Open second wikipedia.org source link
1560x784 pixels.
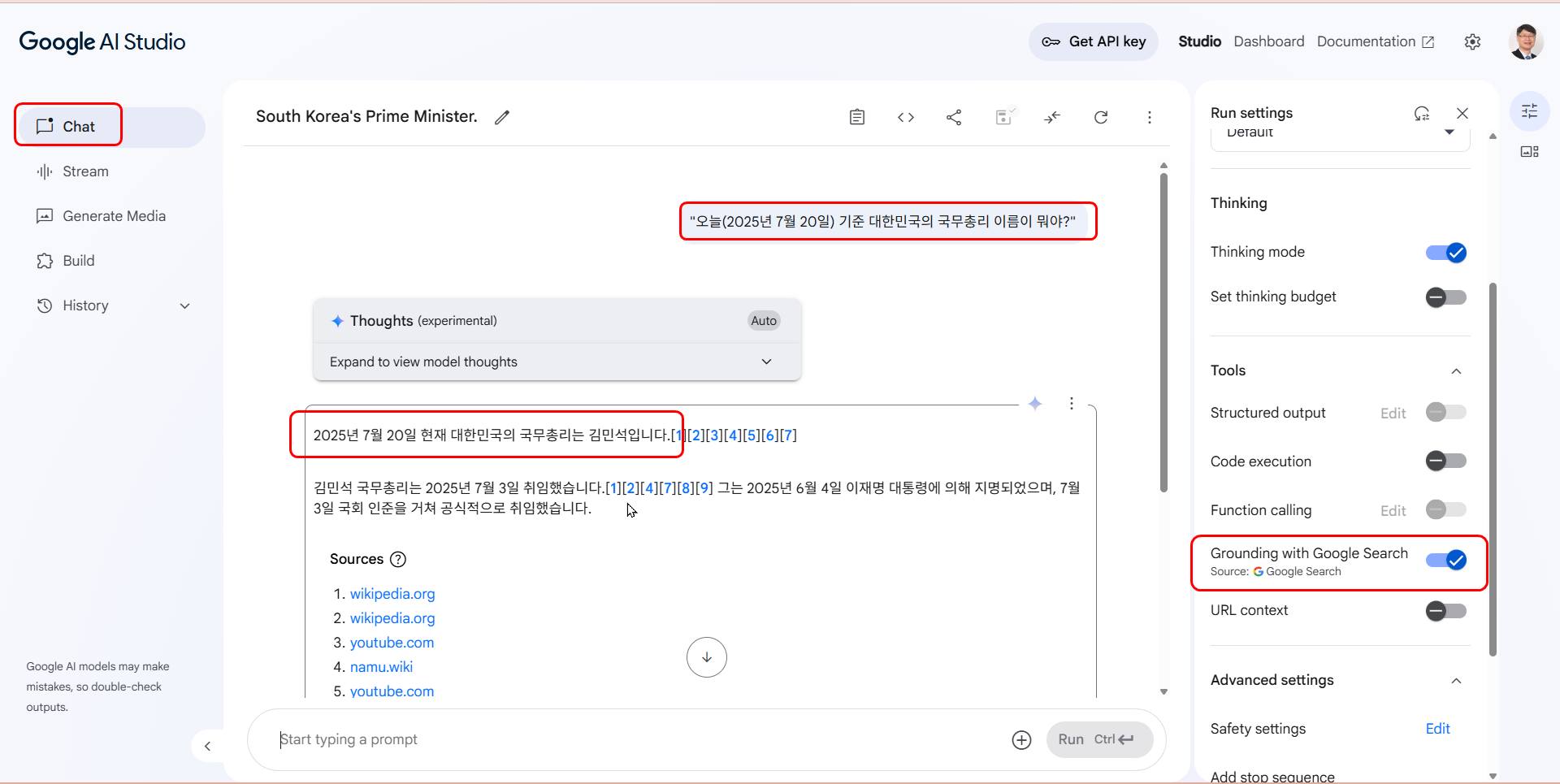tap(392, 618)
